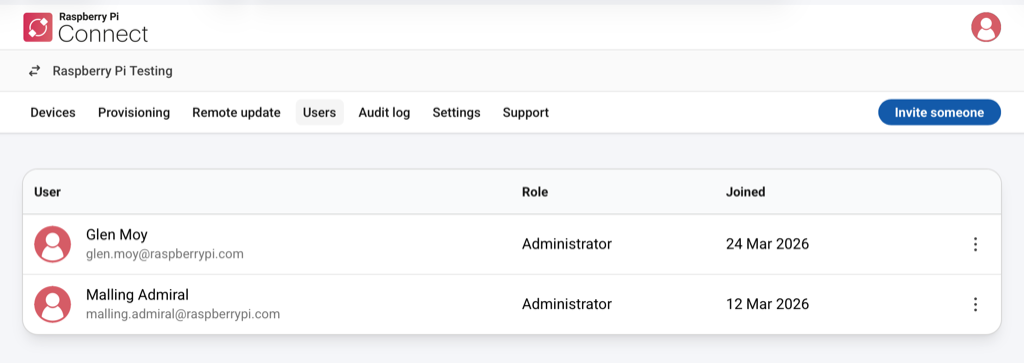Click the name Malling Admiral

click(137, 294)
